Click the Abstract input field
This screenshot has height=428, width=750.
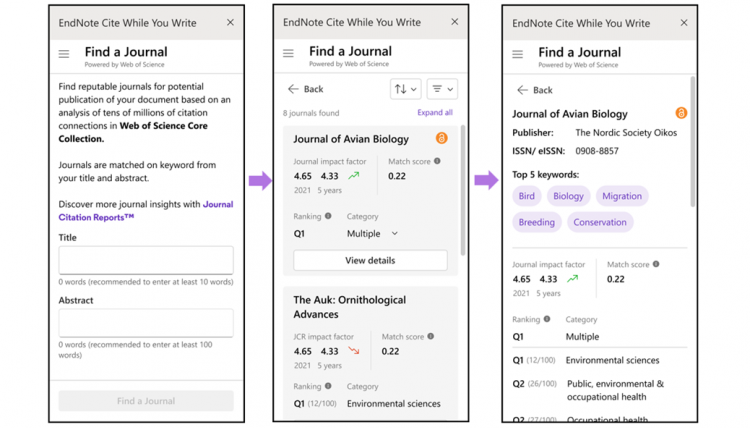146,323
